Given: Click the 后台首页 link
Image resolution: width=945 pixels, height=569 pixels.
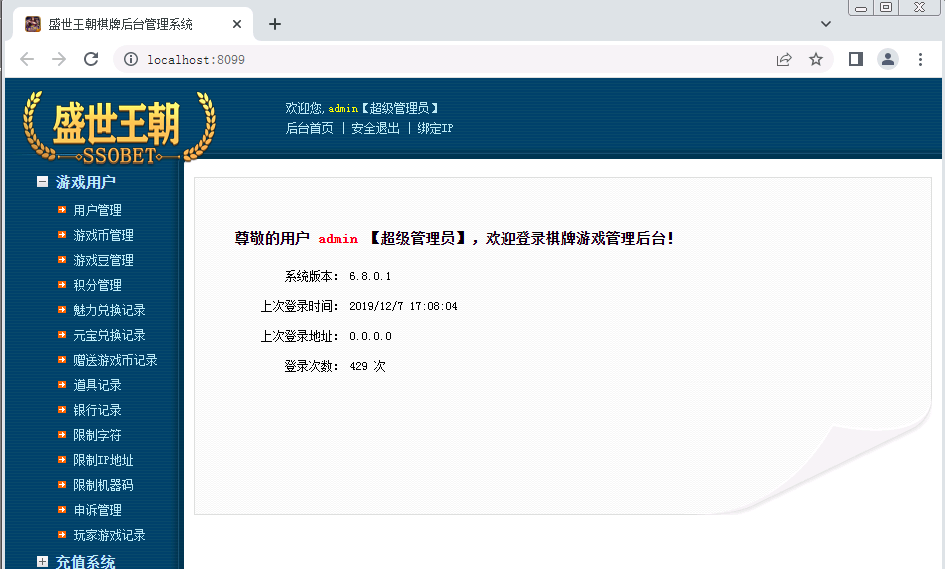Looking at the screenshot, I should pos(310,128).
